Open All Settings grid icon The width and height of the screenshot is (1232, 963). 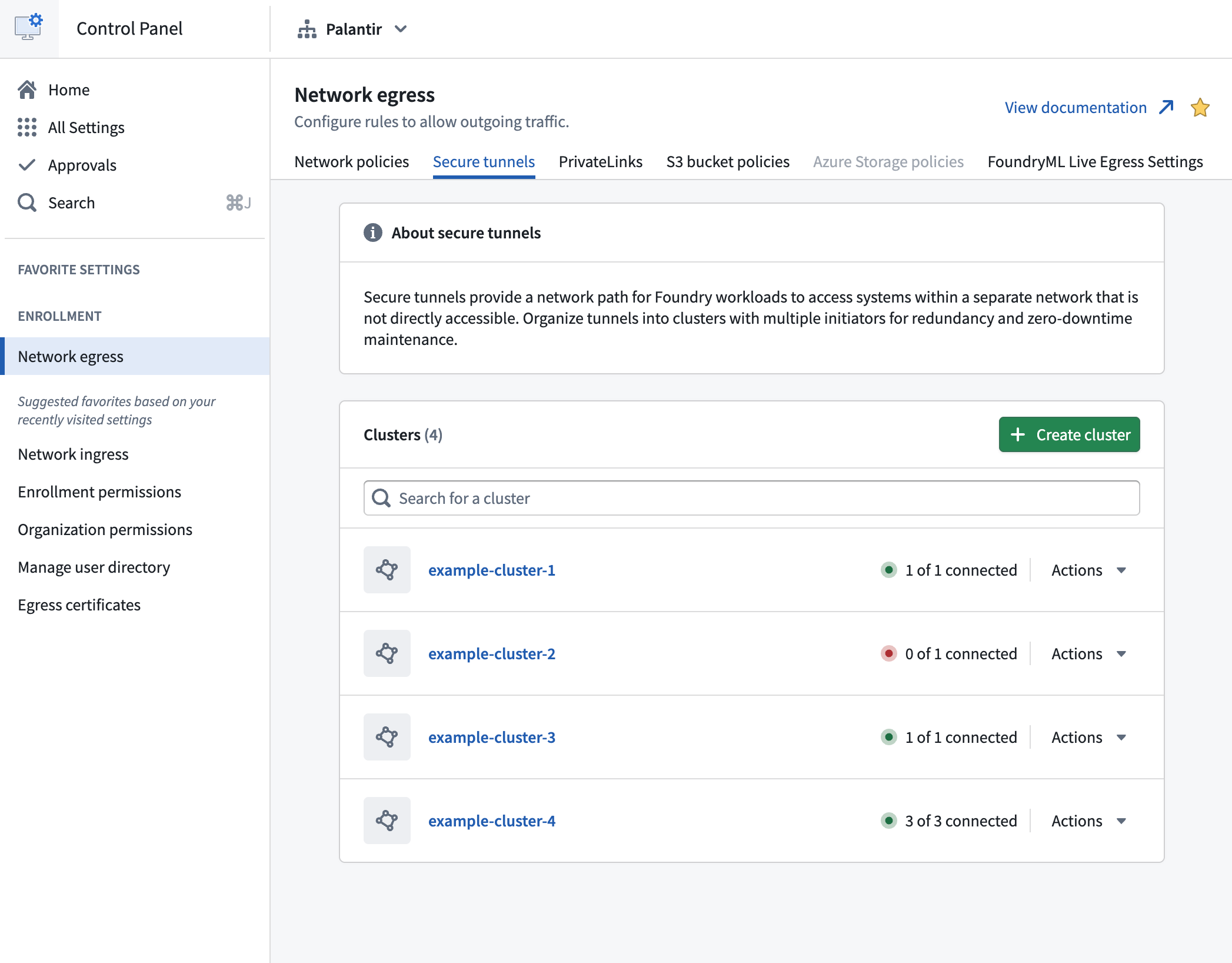pos(27,127)
